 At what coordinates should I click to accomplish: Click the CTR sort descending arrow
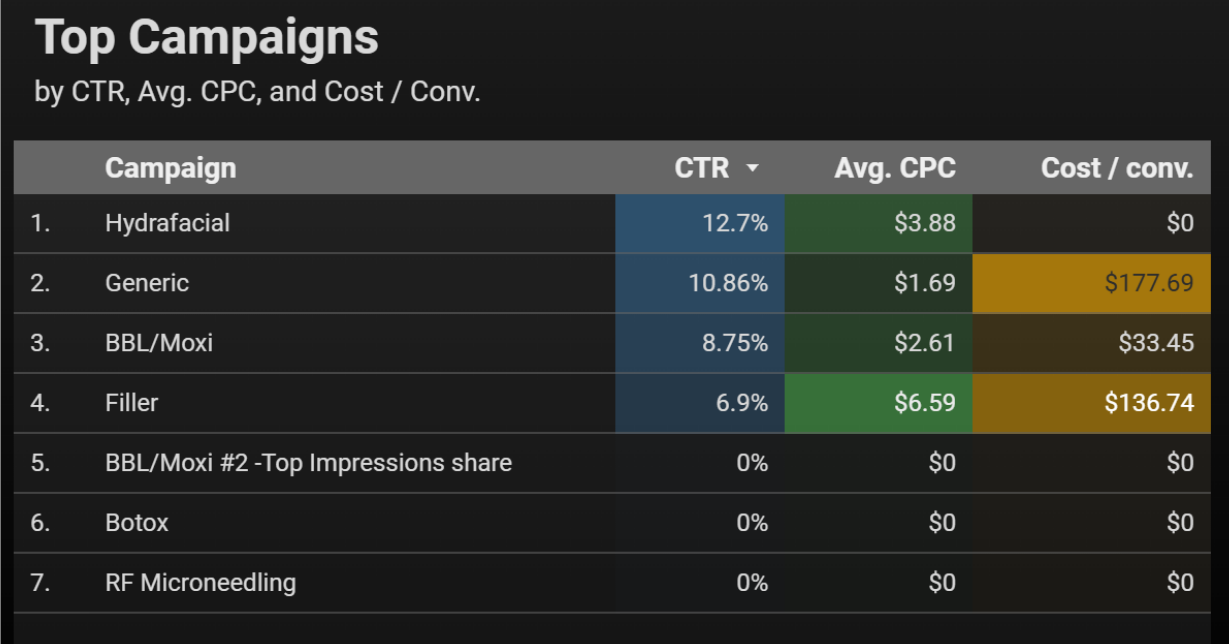[x=753, y=169]
